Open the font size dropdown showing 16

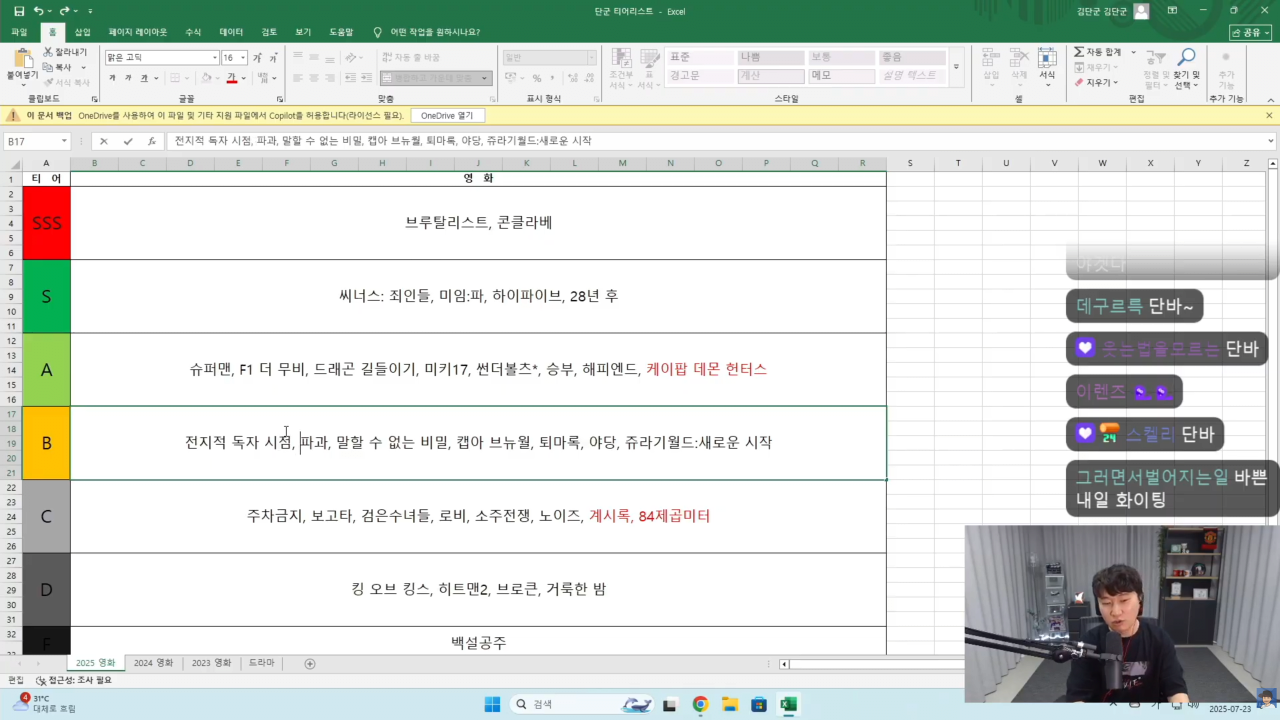[x=243, y=58]
